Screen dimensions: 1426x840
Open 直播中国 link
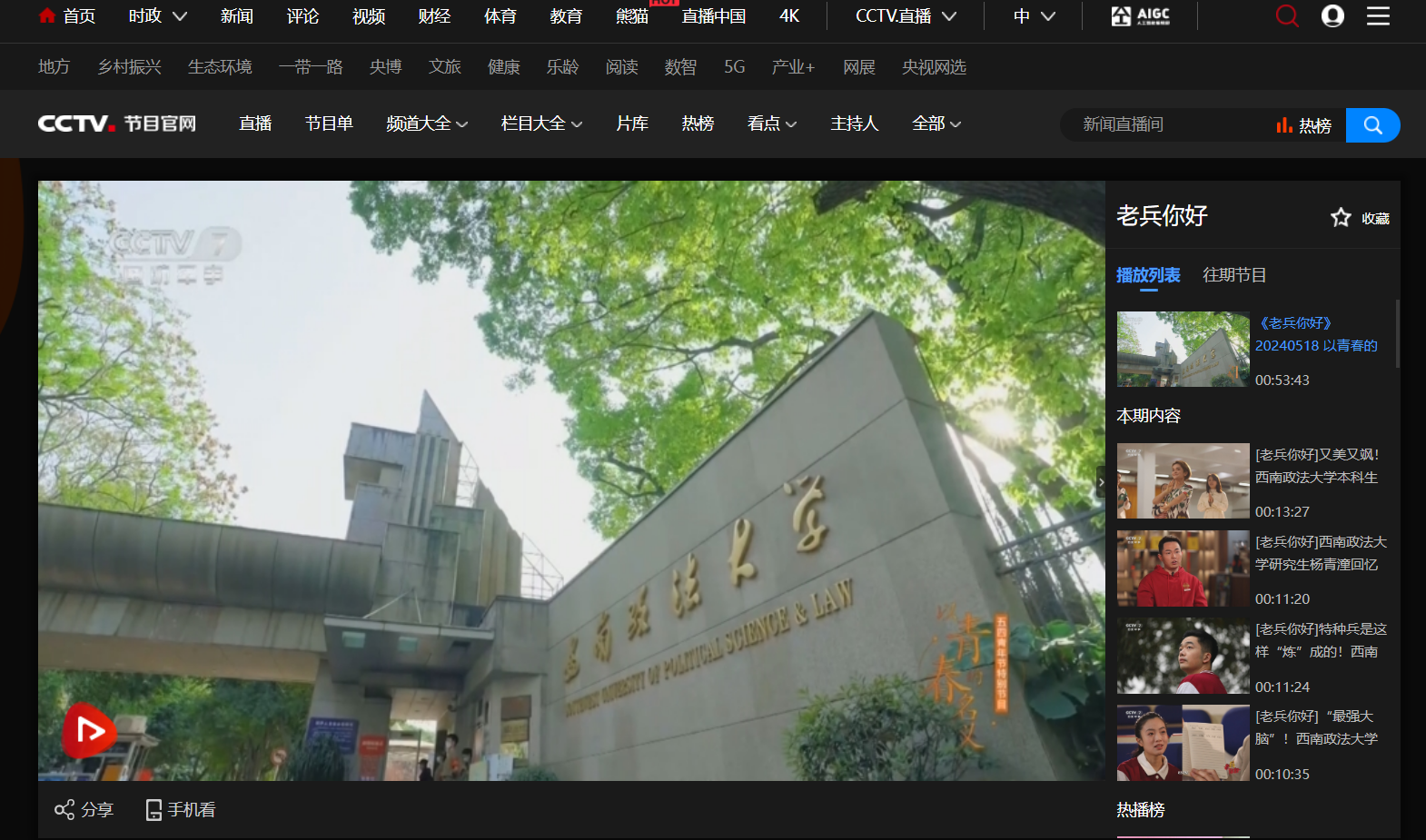(x=714, y=16)
